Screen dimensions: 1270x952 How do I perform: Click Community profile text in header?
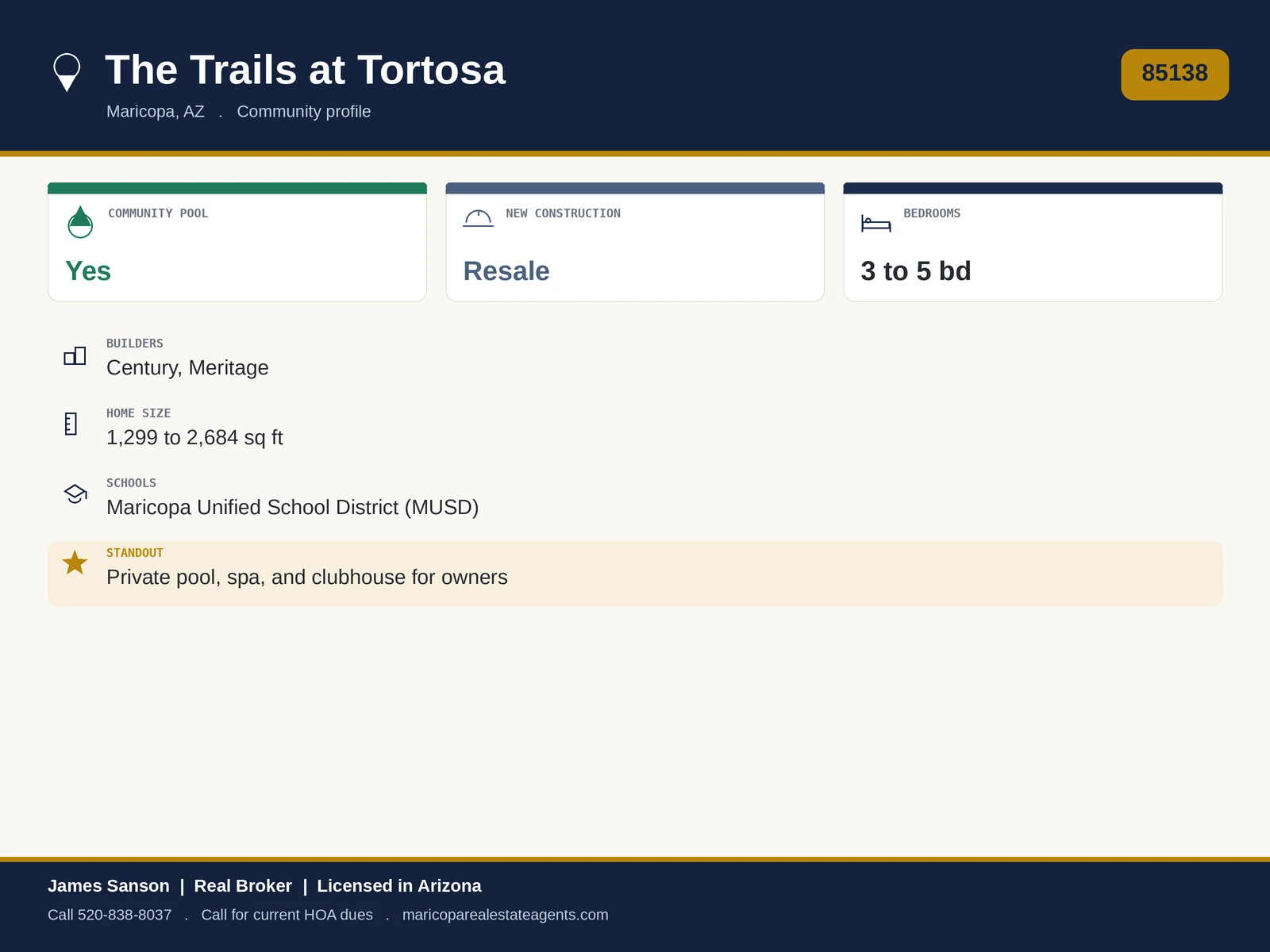pyautogui.click(x=304, y=112)
